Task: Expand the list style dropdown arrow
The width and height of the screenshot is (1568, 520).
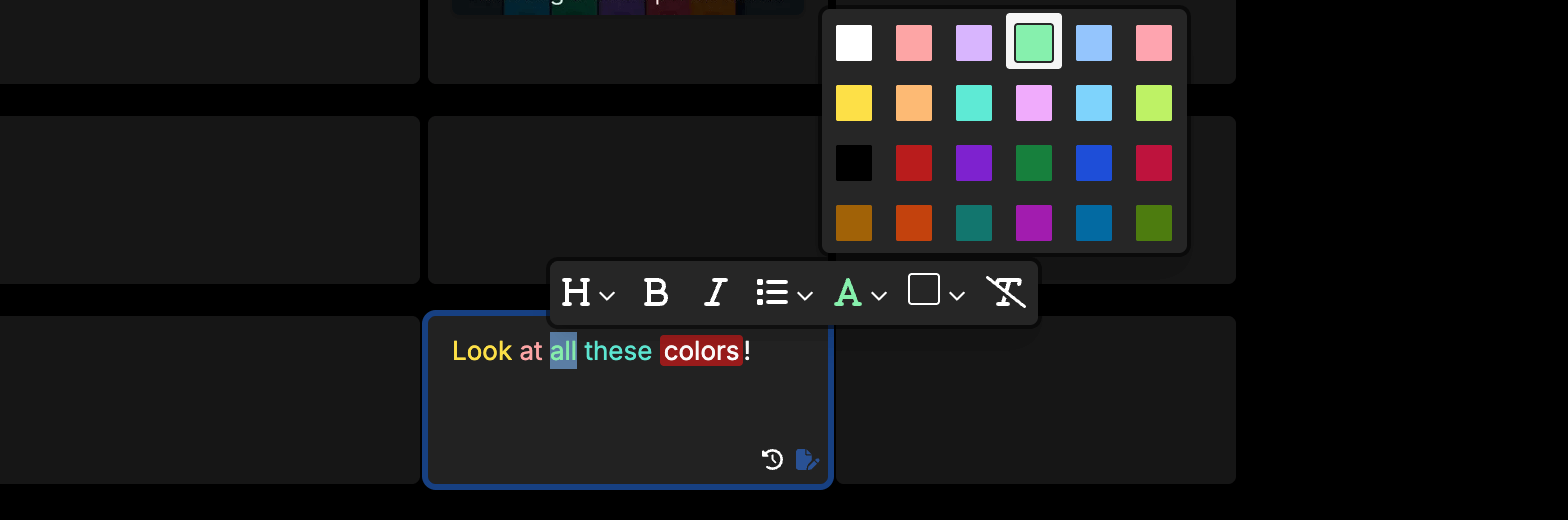Action: [805, 296]
